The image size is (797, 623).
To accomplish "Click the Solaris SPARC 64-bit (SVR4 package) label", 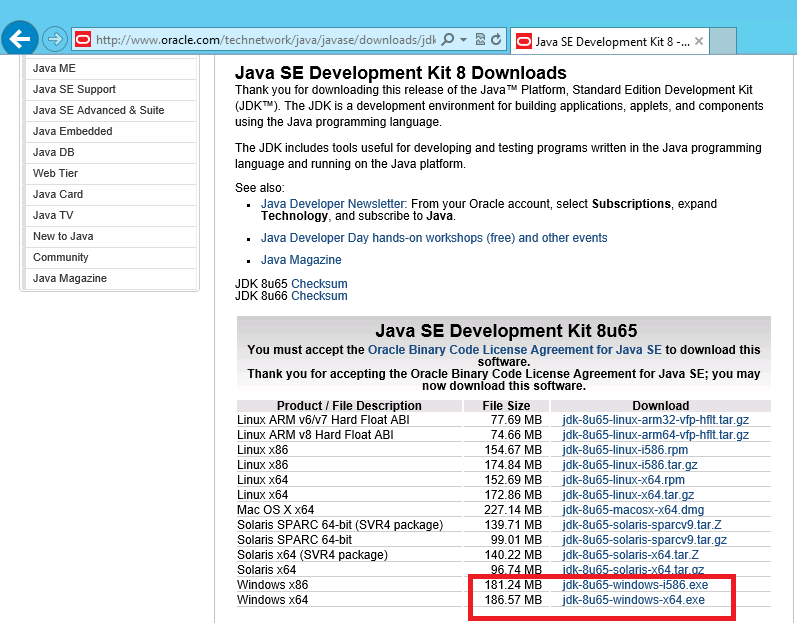I will [340, 525].
